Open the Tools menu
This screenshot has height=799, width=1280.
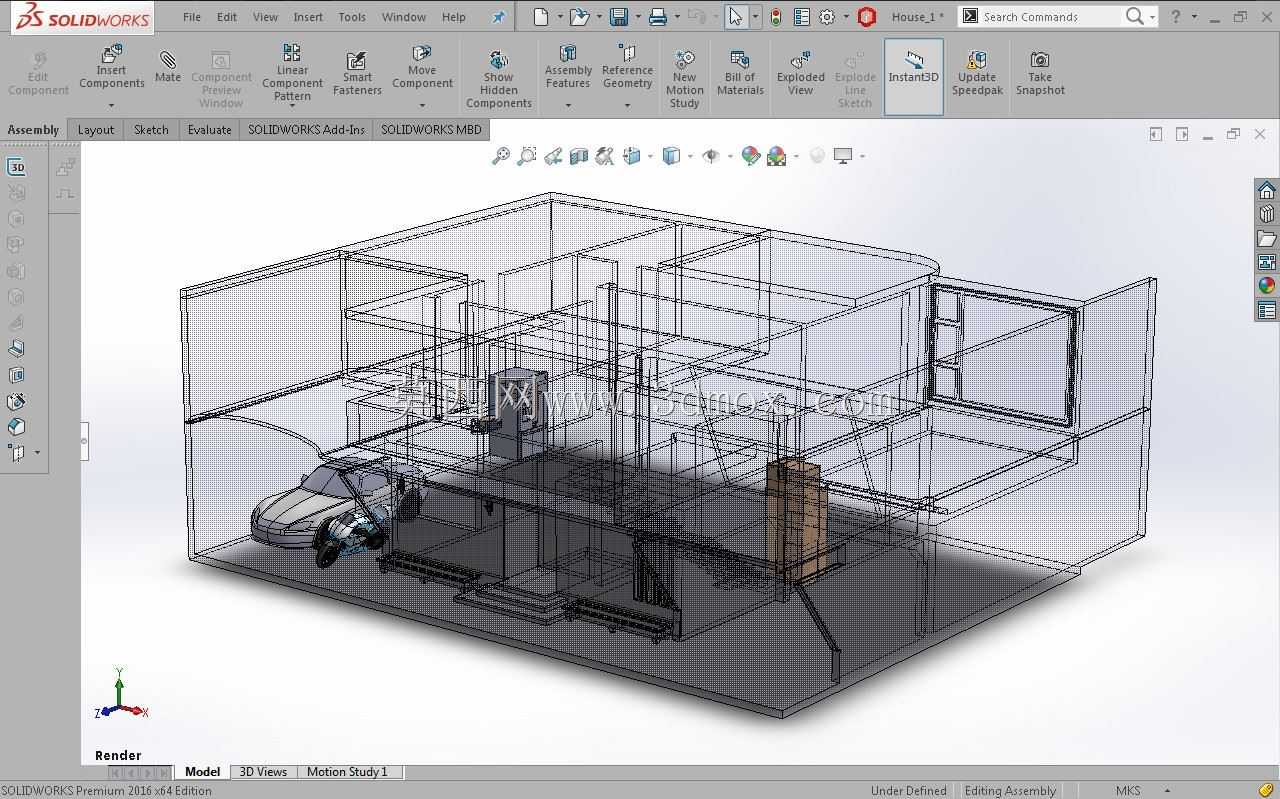tap(352, 17)
